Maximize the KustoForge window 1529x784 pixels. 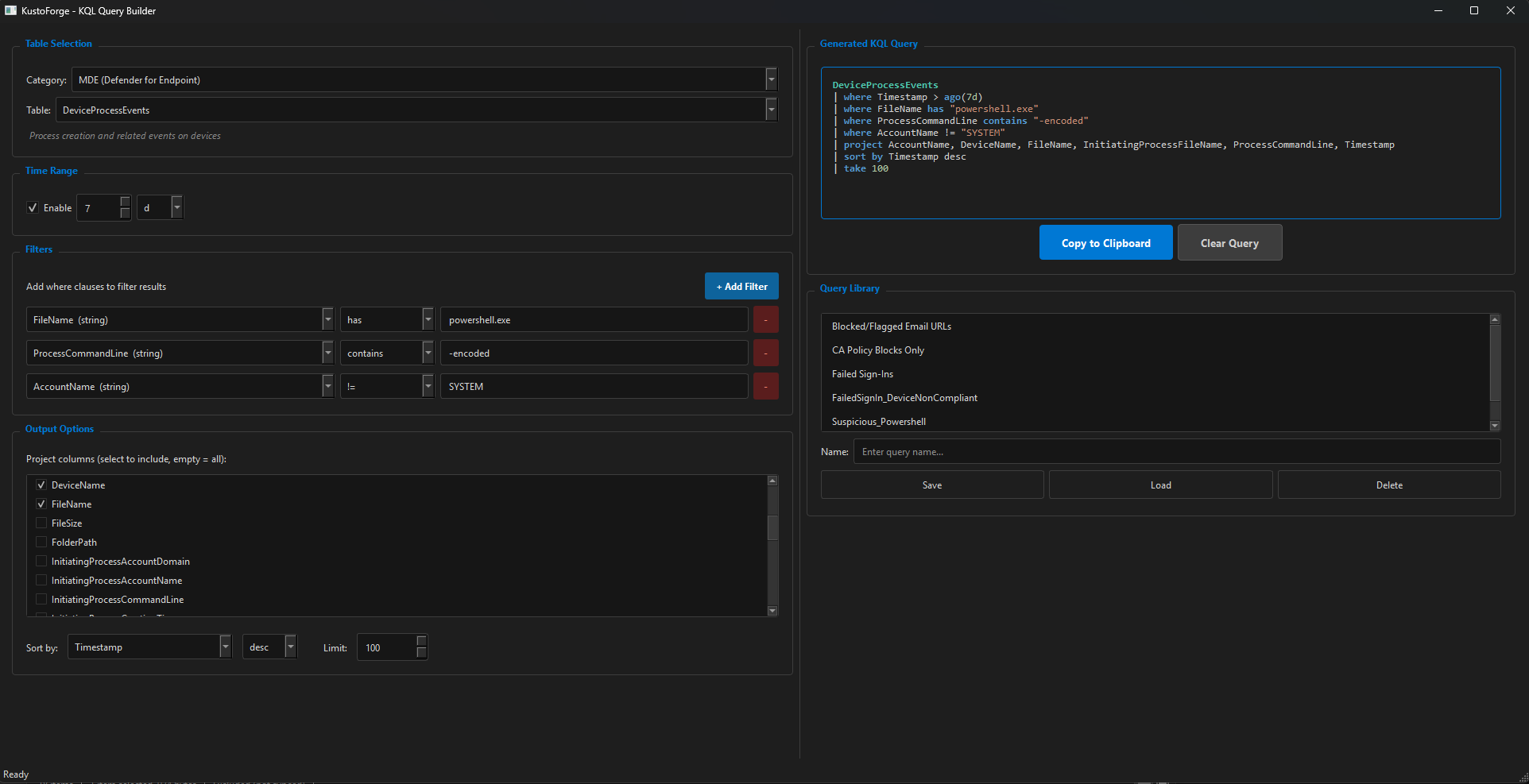[x=1474, y=10]
